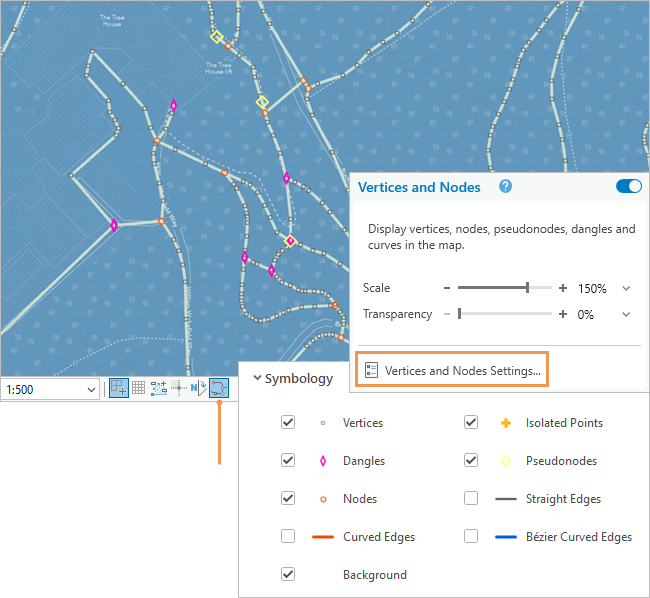
Task: Click the plus icon next to Scale
Action: pyautogui.click(x=563, y=288)
